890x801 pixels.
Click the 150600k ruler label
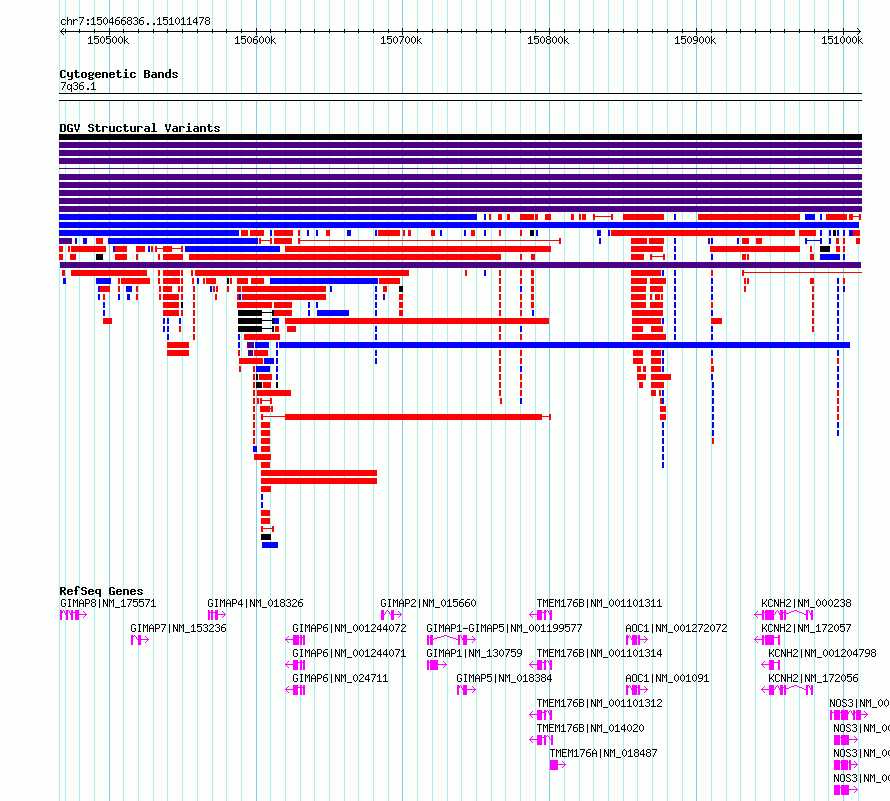tap(255, 40)
